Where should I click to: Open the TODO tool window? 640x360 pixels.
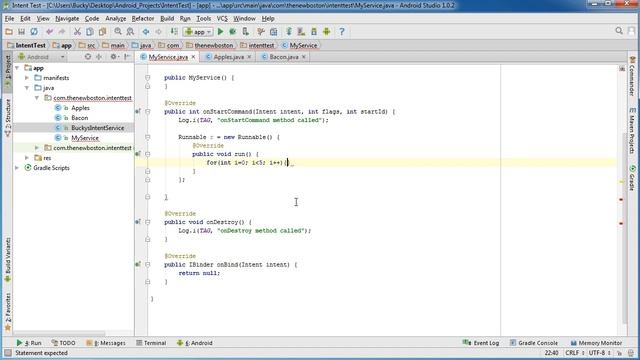64,343
